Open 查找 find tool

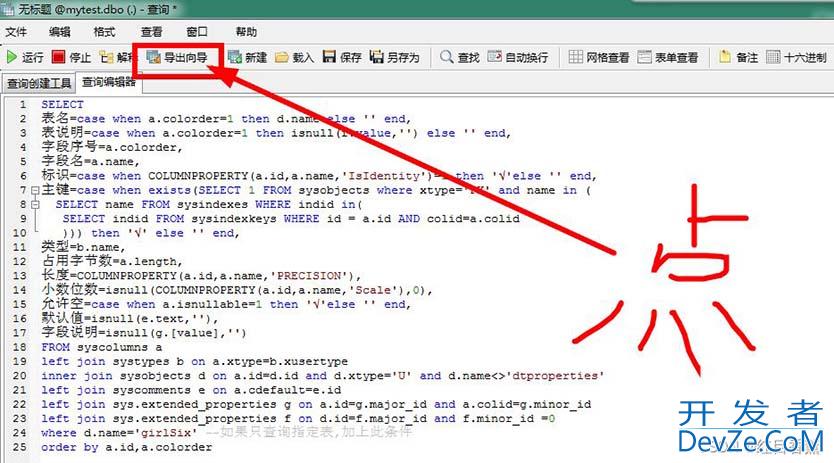[460, 57]
